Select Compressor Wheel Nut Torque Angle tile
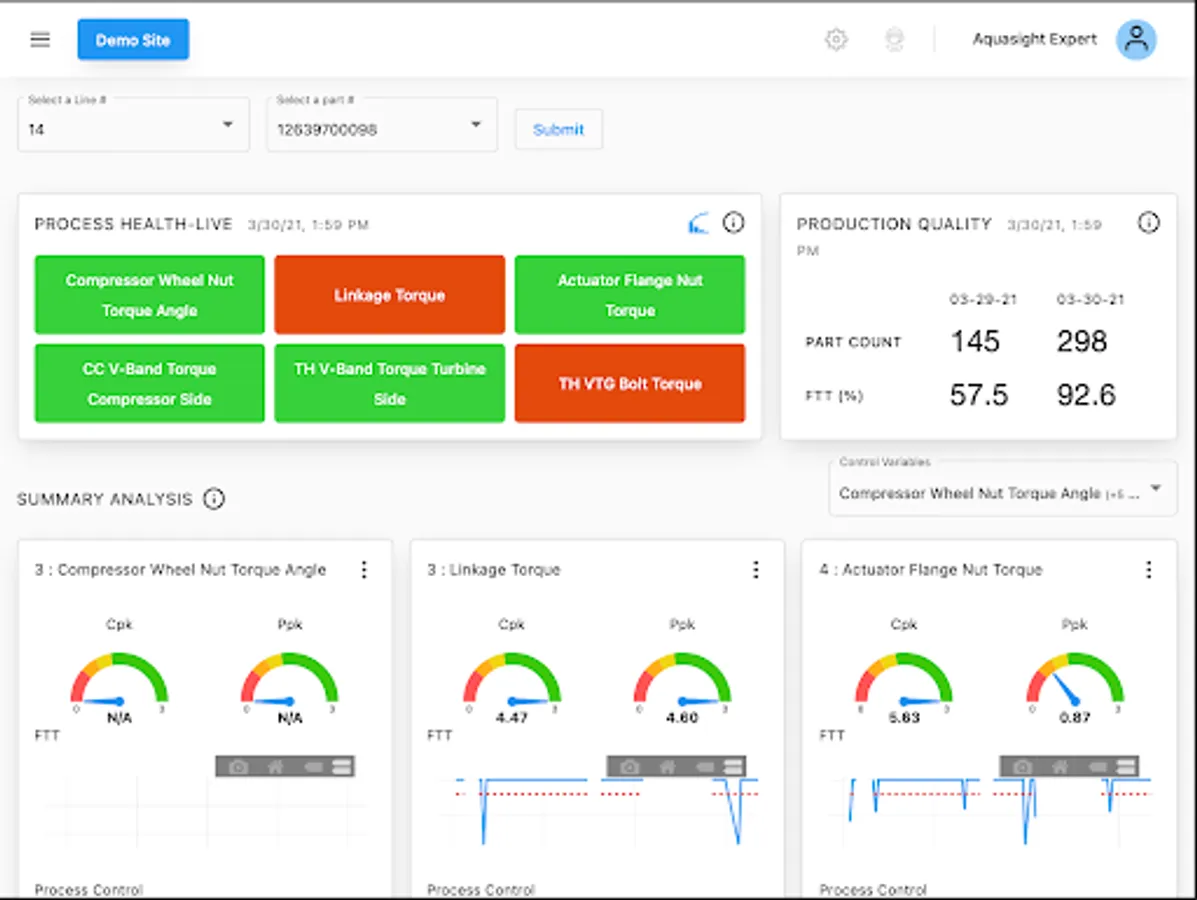Viewport: 1197px width, 900px height. click(150, 295)
